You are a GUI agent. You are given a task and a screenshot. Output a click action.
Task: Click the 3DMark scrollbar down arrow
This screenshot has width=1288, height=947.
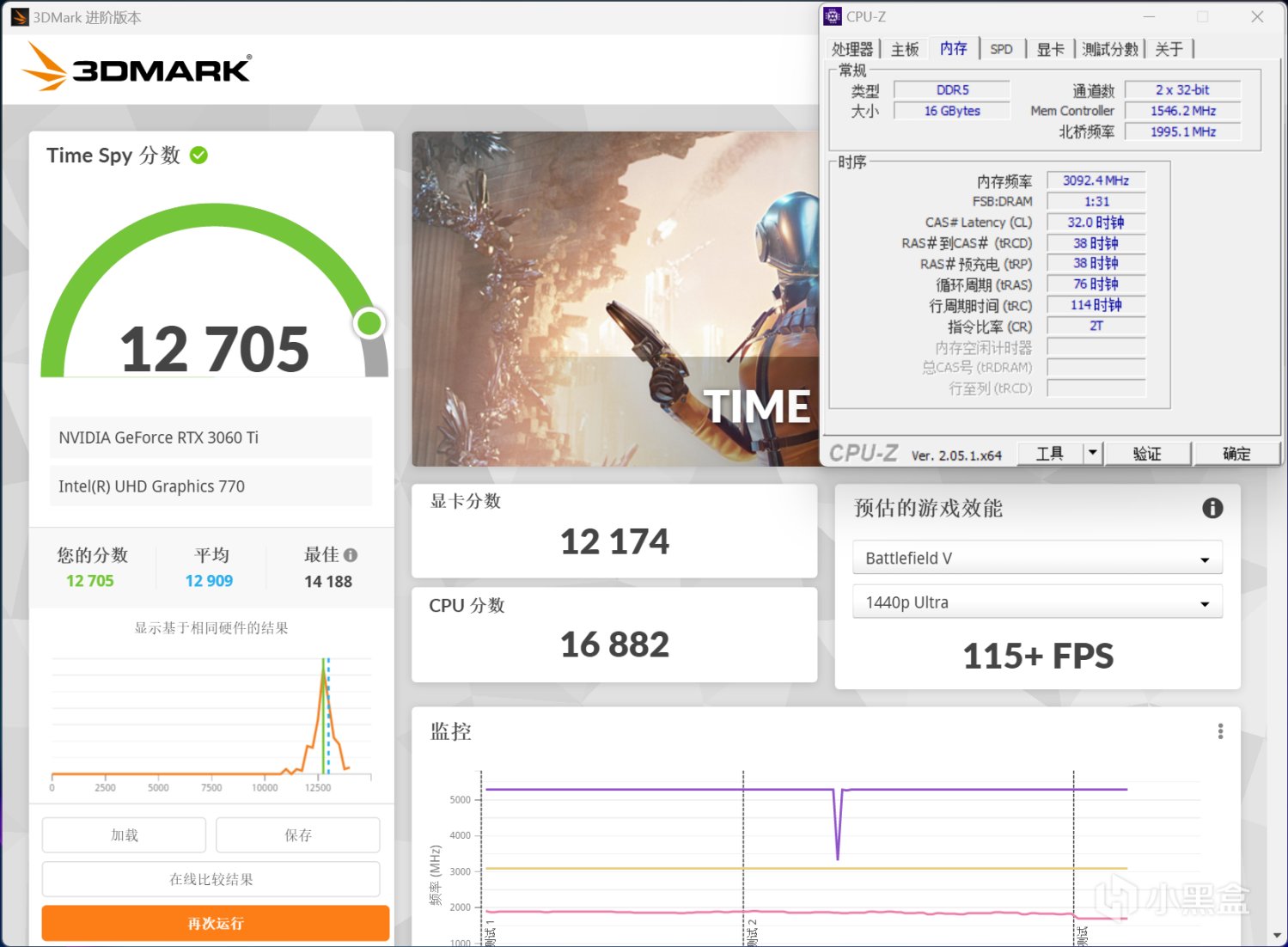tap(1278, 936)
